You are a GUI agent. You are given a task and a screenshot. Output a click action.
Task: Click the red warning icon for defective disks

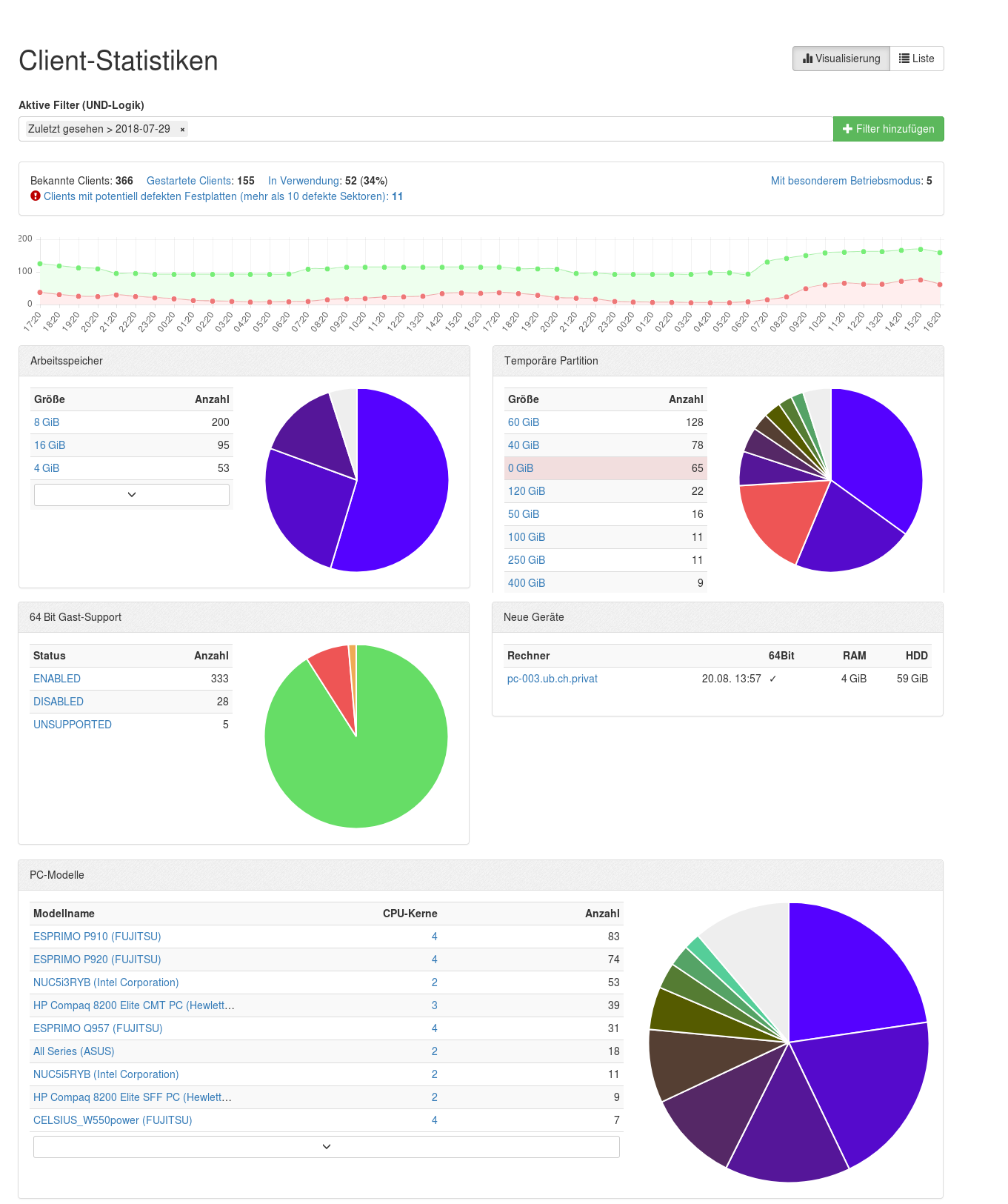[x=36, y=196]
